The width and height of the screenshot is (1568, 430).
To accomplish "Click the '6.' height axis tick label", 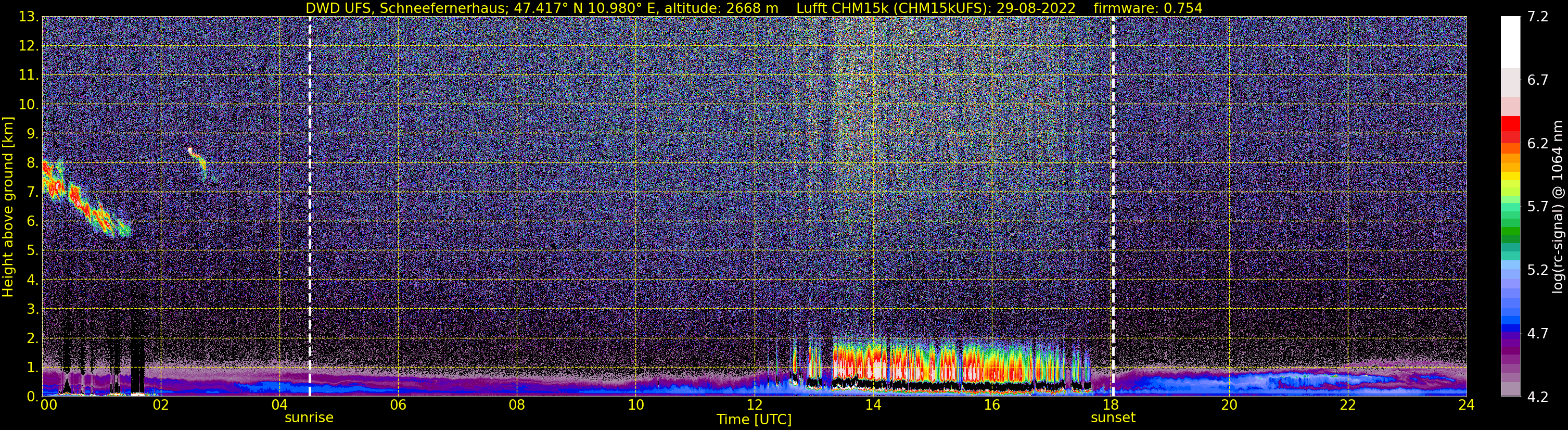I will click(32, 221).
